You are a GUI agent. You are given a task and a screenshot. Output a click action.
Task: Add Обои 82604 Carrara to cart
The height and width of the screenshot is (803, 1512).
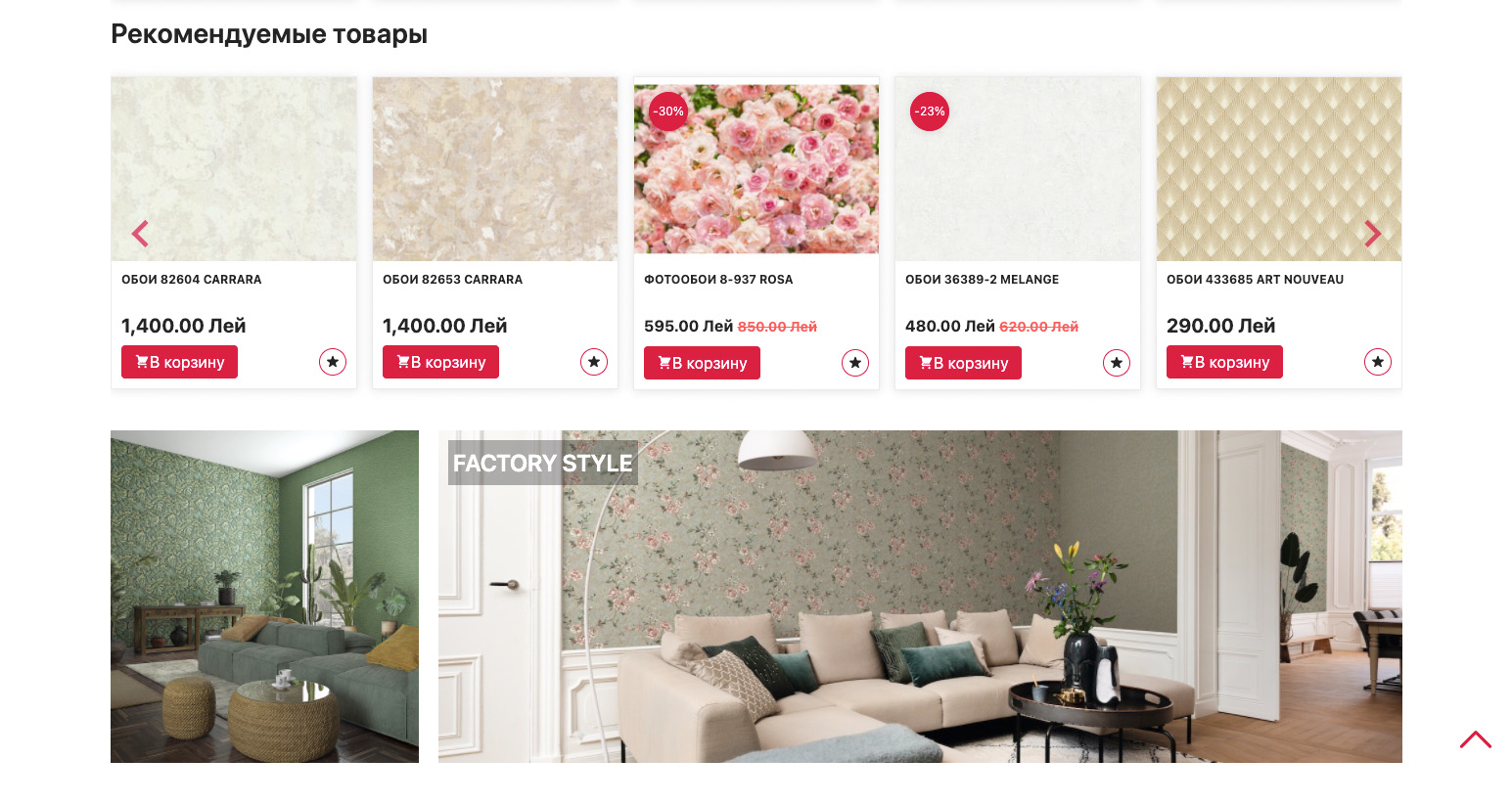(x=179, y=362)
